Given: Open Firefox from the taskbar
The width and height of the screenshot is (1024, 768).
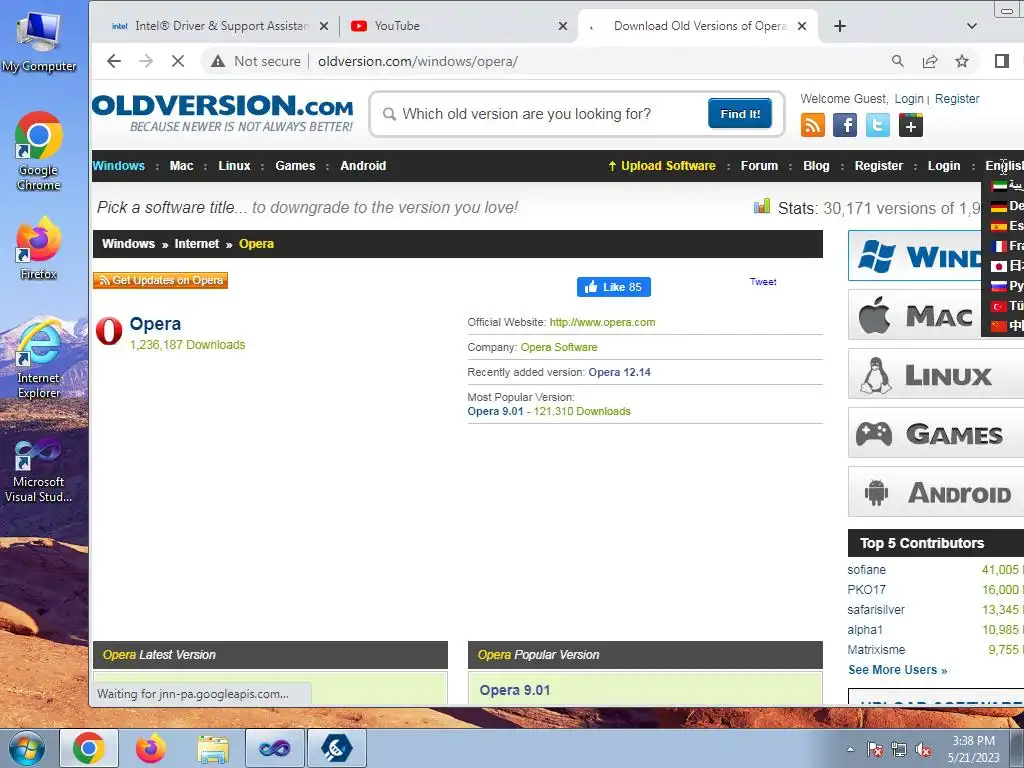Looking at the screenshot, I should click(150, 748).
